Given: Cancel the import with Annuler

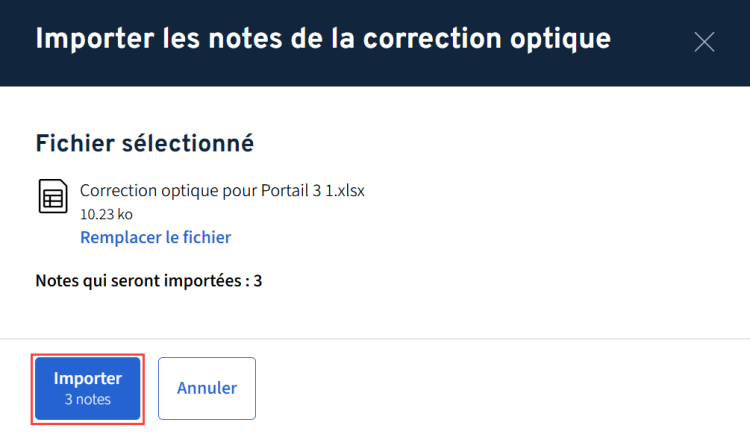Looking at the screenshot, I should click(x=207, y=388).
